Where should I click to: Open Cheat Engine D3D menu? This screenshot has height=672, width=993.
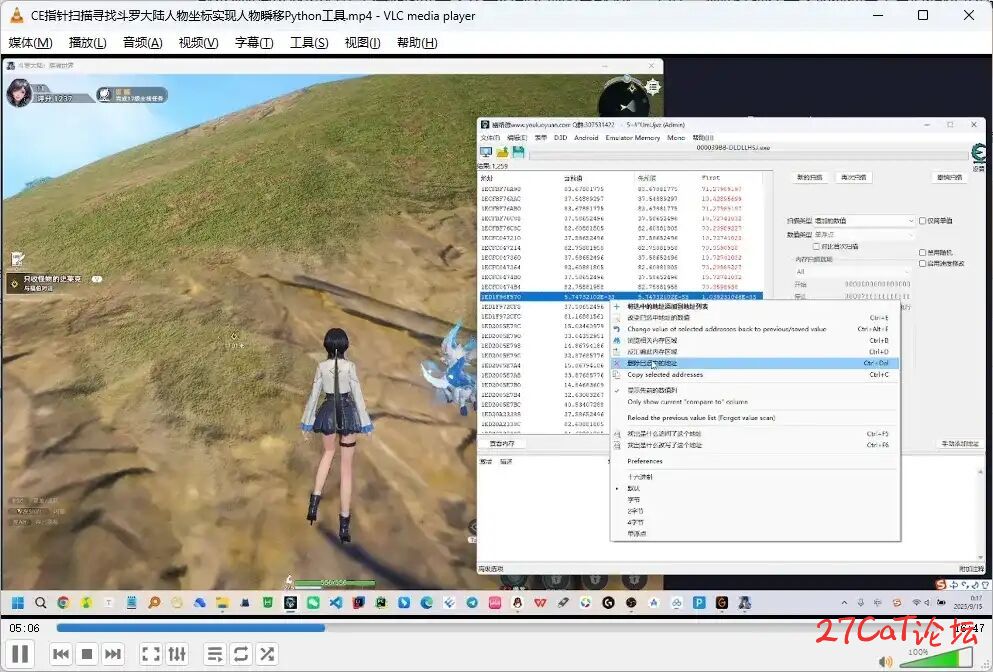point(560,137)
